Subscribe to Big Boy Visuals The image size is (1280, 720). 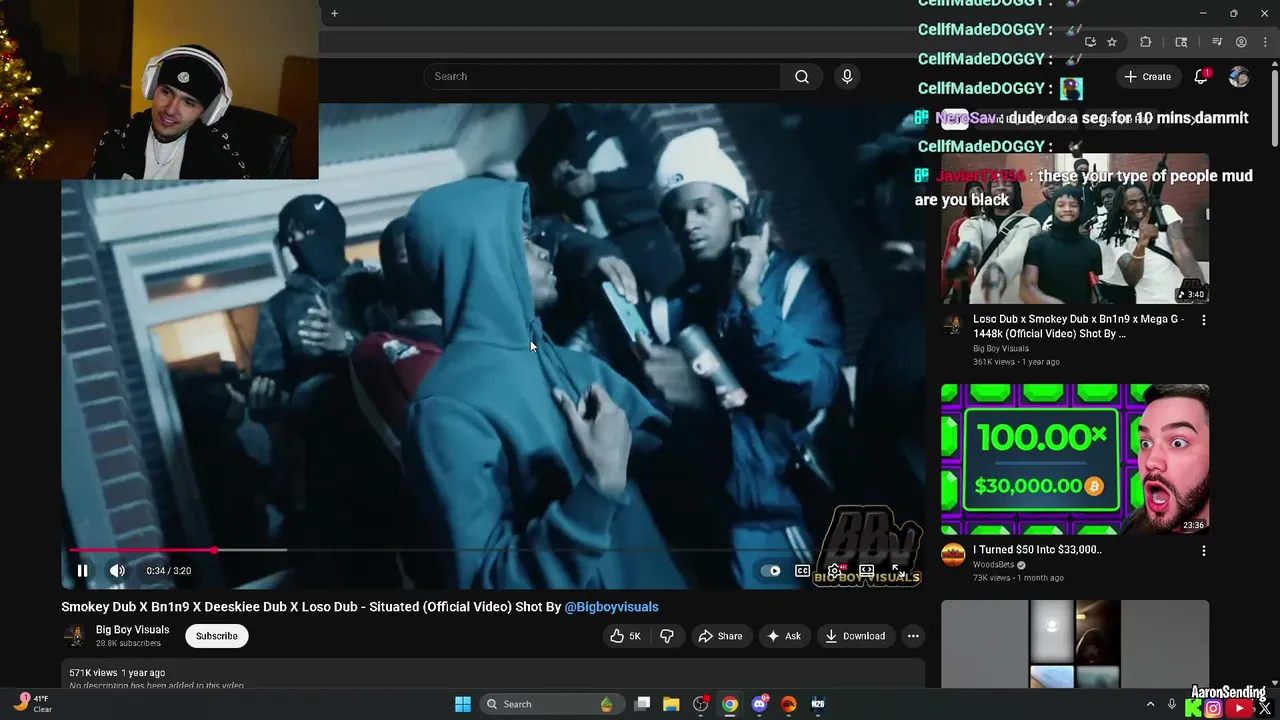click(x=217, y=636)
